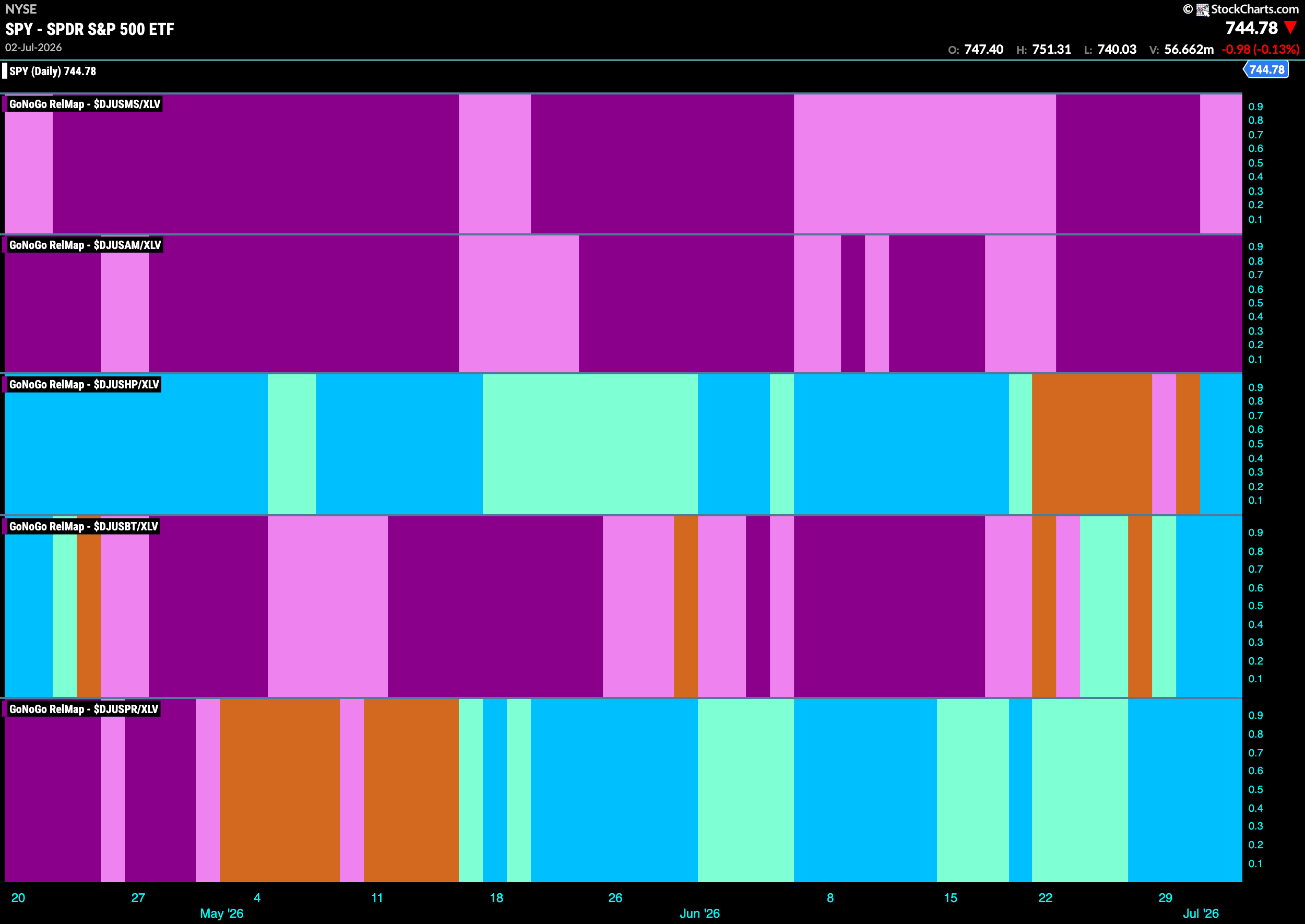Click date tick 29 on time axis

pos(1165,898)
